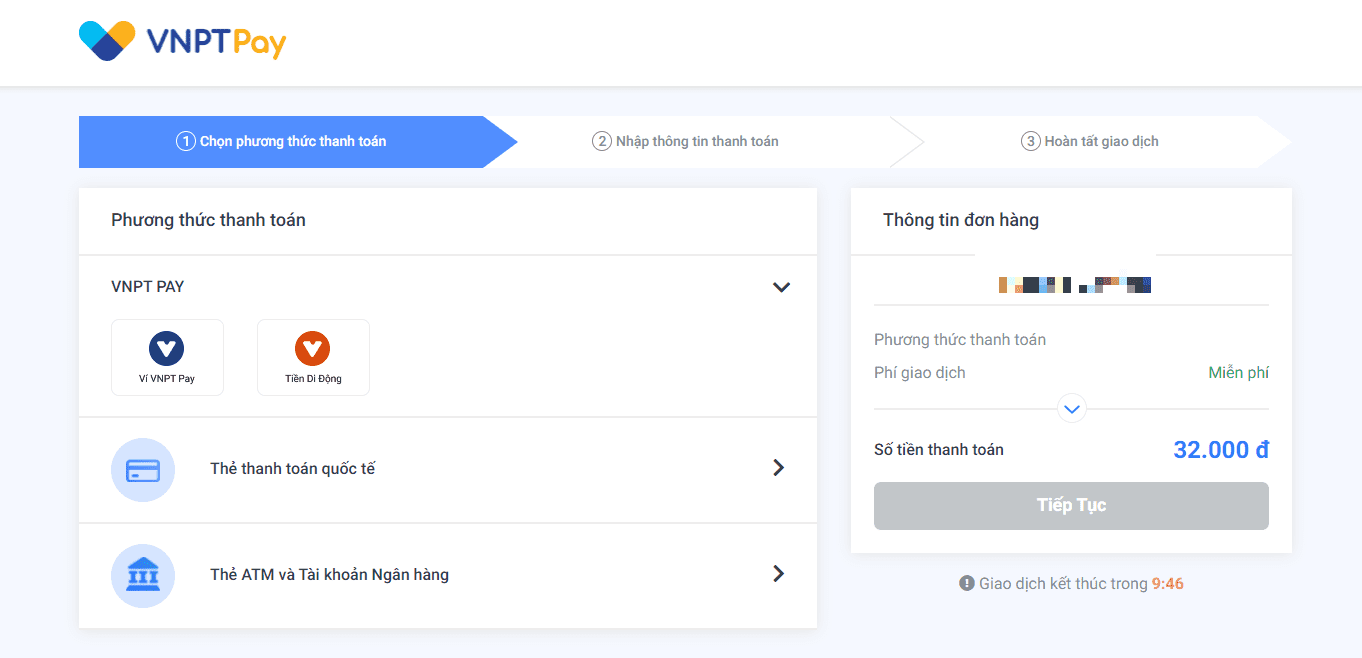Viewport: 1362px width, 658px height.
Task: Go to step 2 Nhập thông tin thanh toán
Action: pos(685,141)
